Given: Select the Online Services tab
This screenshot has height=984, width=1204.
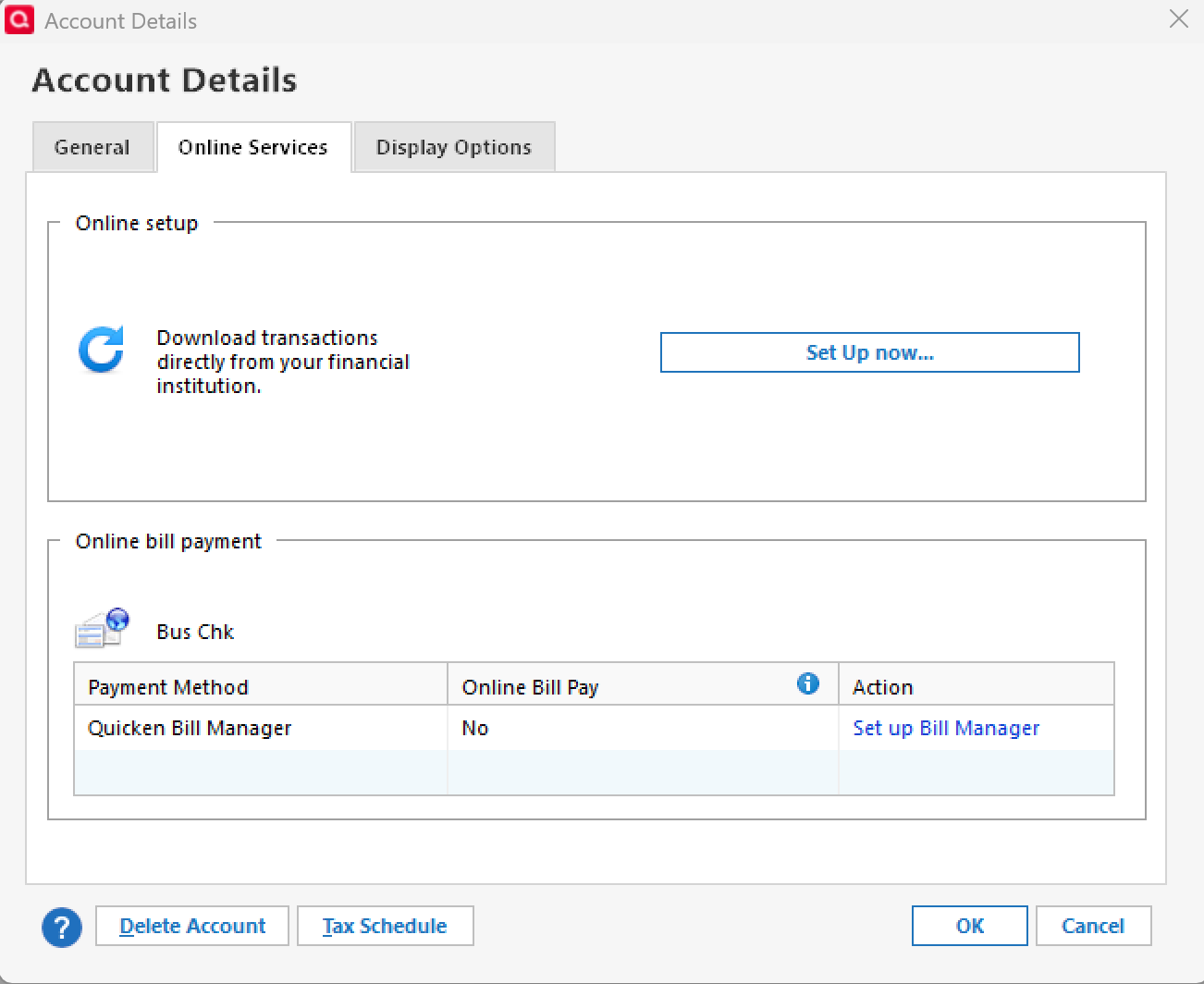Looking at the screenshot, I should point(253,147).
